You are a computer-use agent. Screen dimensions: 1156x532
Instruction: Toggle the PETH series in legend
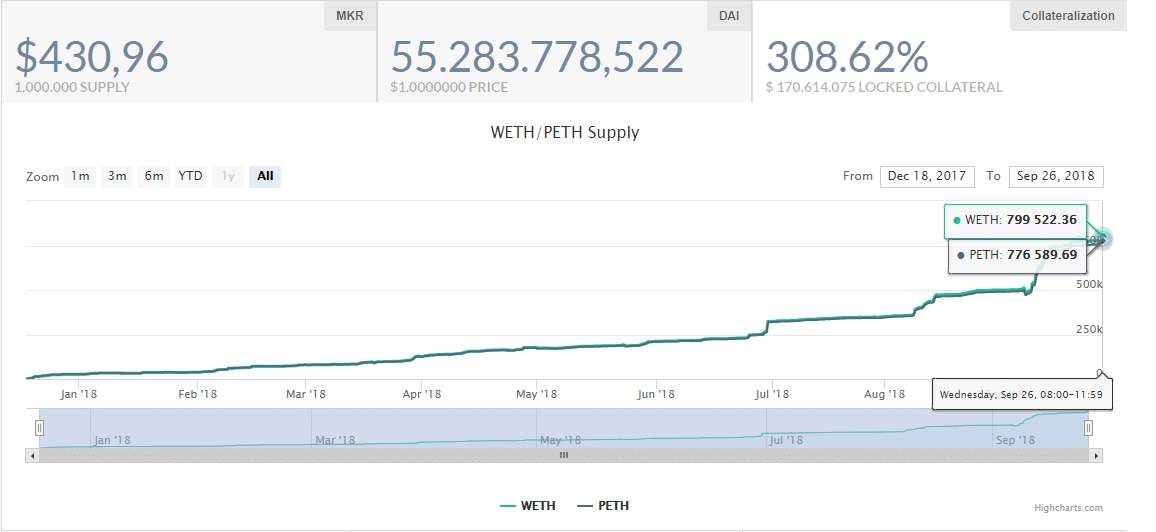pyautogui.click(x=603, y=505)
